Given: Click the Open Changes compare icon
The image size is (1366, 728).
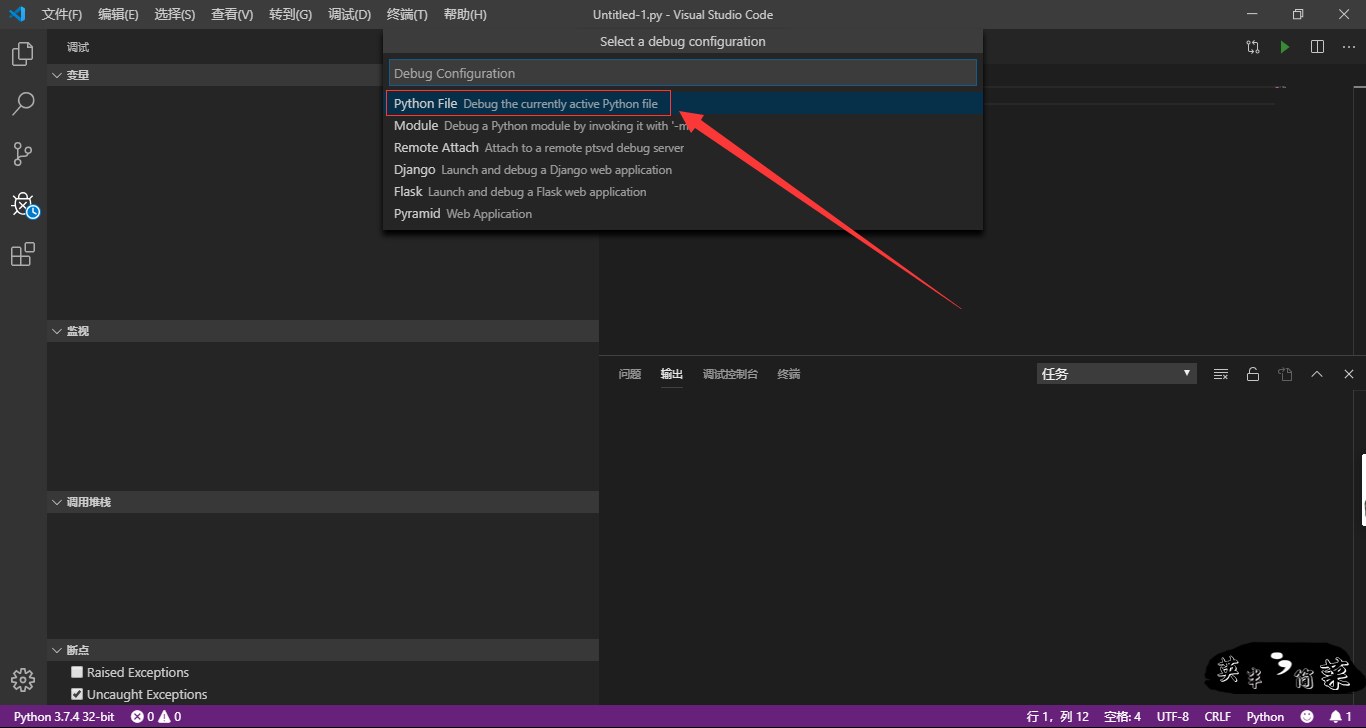Looking at the screenshot, I should pos(1253,47).
